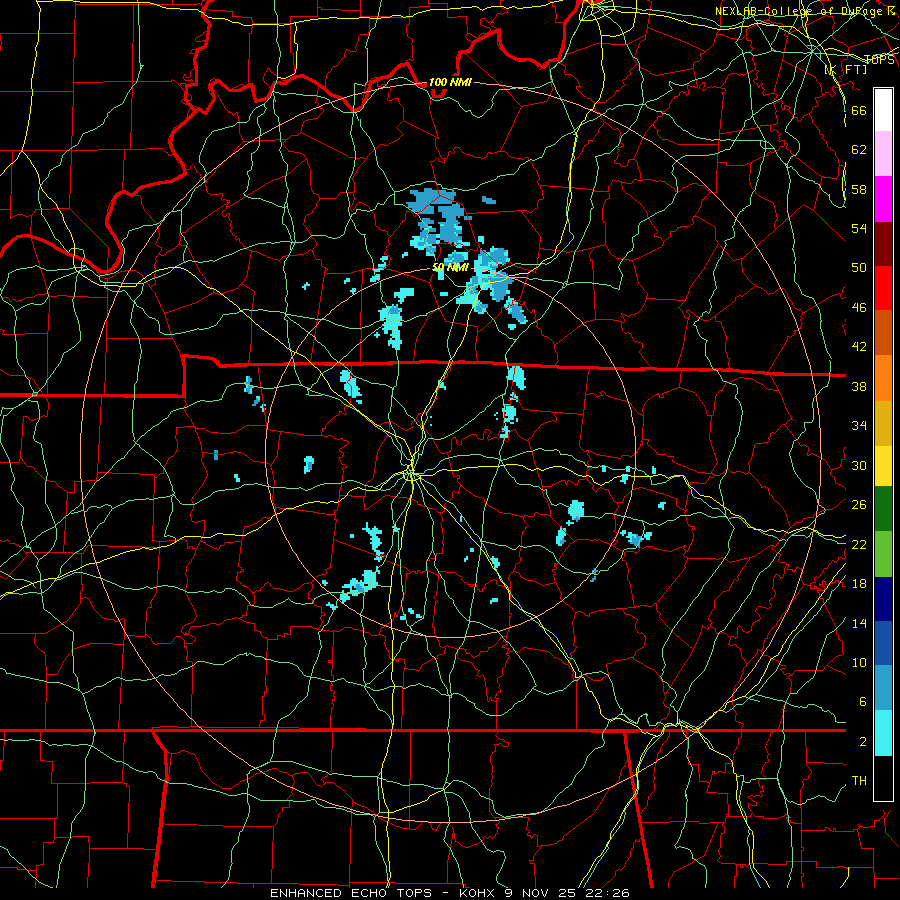
Task: Click the "10" legend value
Action: [x=859, y=663]
